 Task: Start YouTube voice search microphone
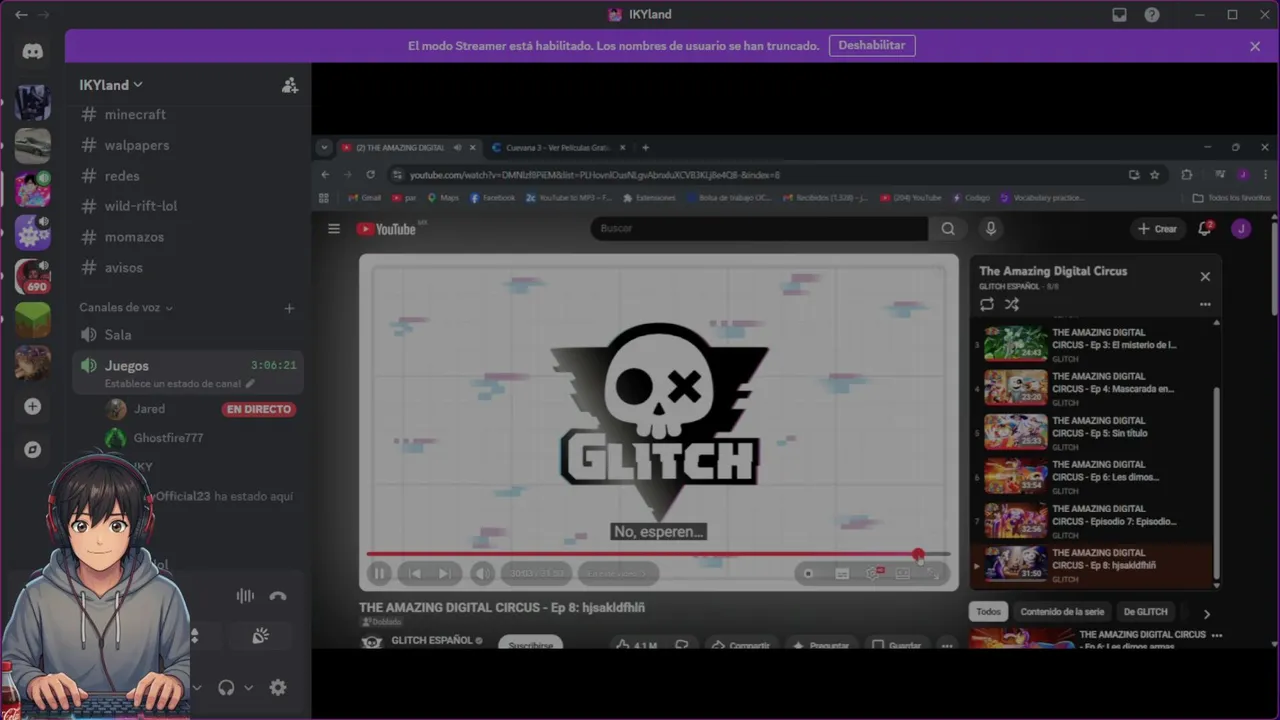click(990, 229)
